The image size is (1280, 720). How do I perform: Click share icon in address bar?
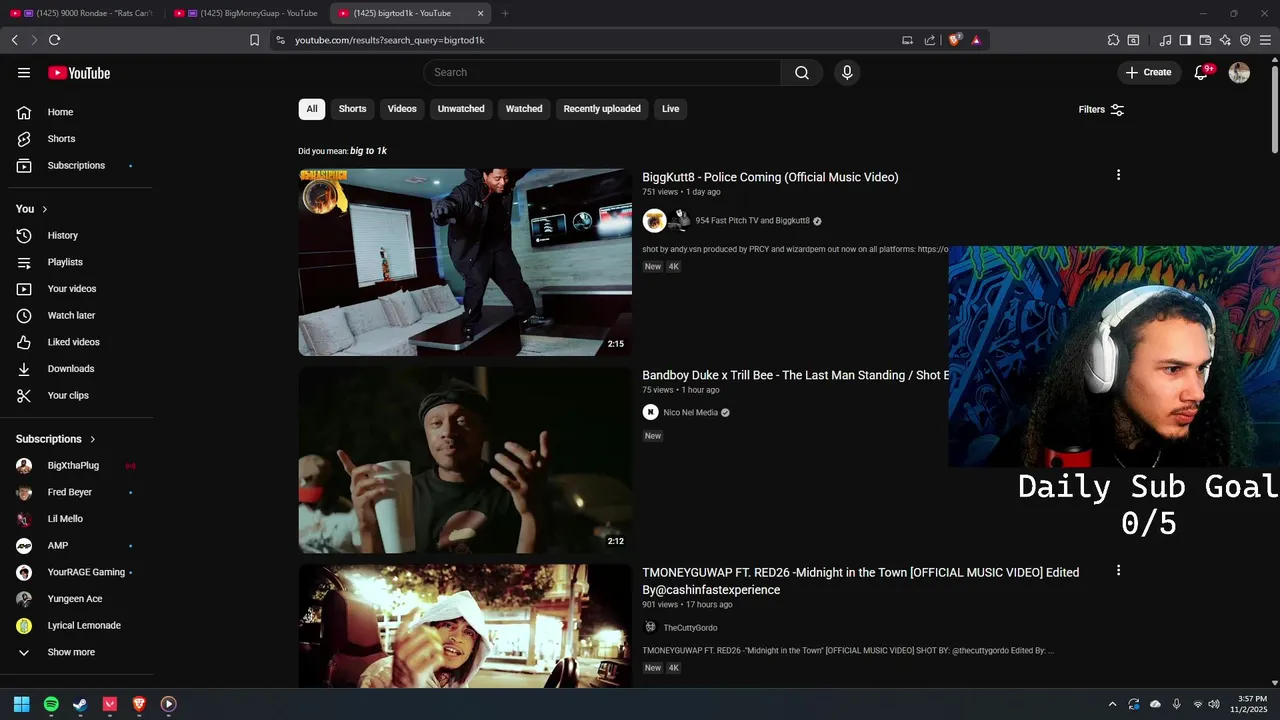tap(930, 40)
